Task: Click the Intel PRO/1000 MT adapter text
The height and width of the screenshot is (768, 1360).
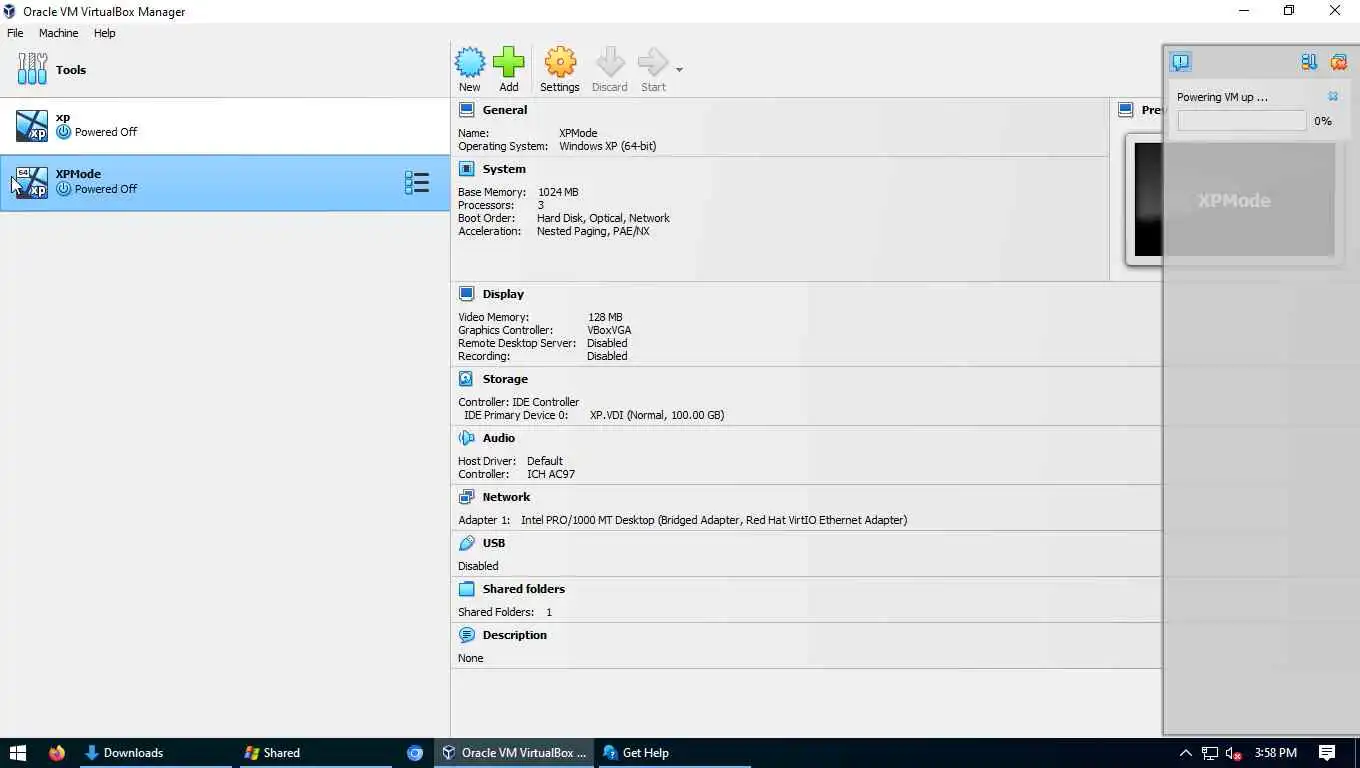Action: (x=714, y=520)
